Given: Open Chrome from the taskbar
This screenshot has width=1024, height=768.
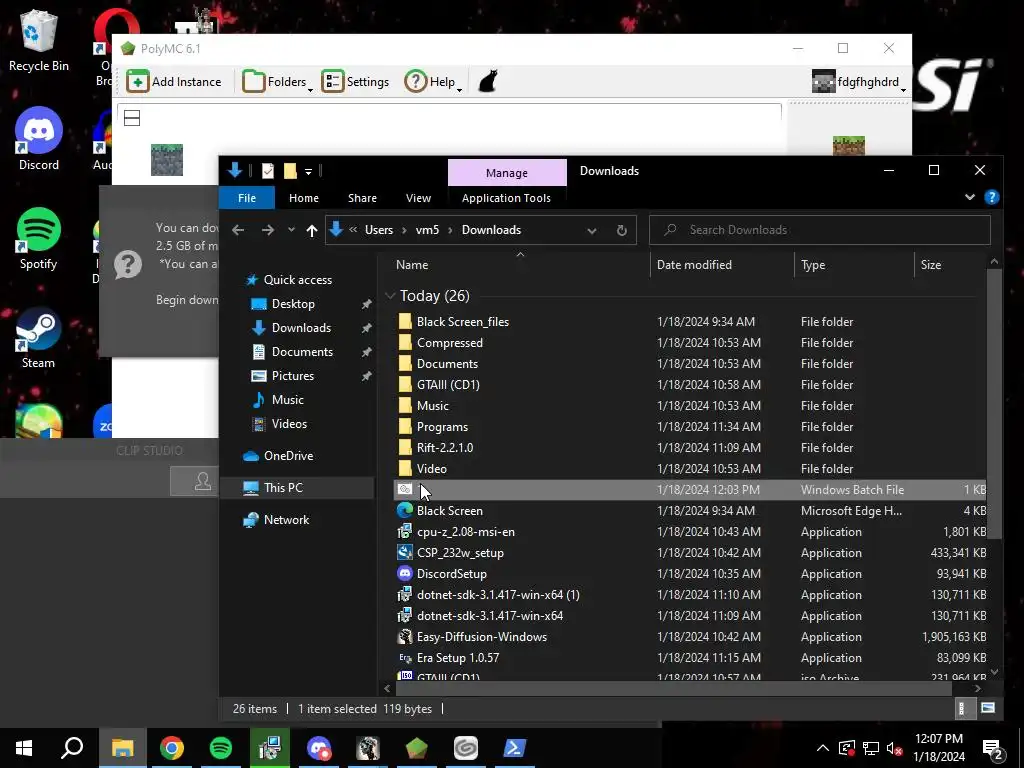Looking at the screenshot, I should click(x=172, y=748).
